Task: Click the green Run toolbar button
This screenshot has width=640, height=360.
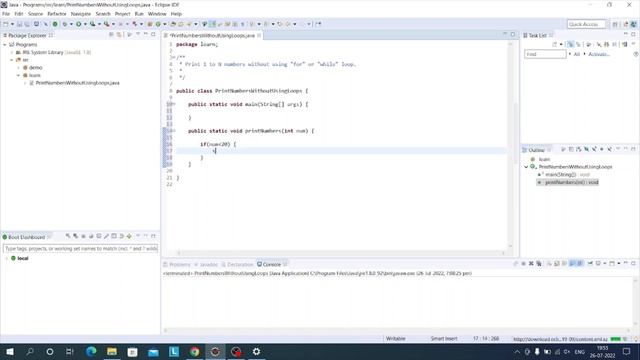Action: (x=78, y=24)
